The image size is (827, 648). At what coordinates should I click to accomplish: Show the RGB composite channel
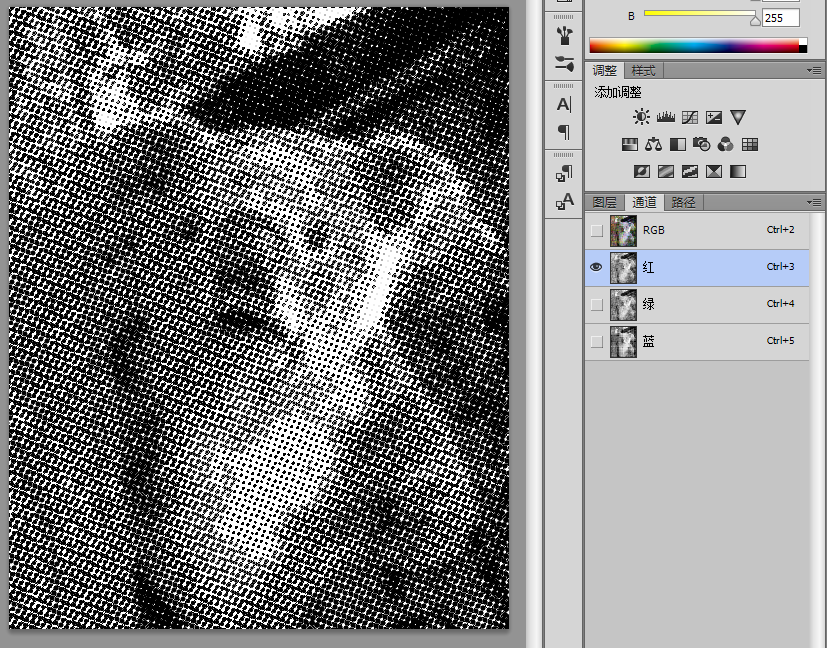pyautogui.click(x=597, y=231)
